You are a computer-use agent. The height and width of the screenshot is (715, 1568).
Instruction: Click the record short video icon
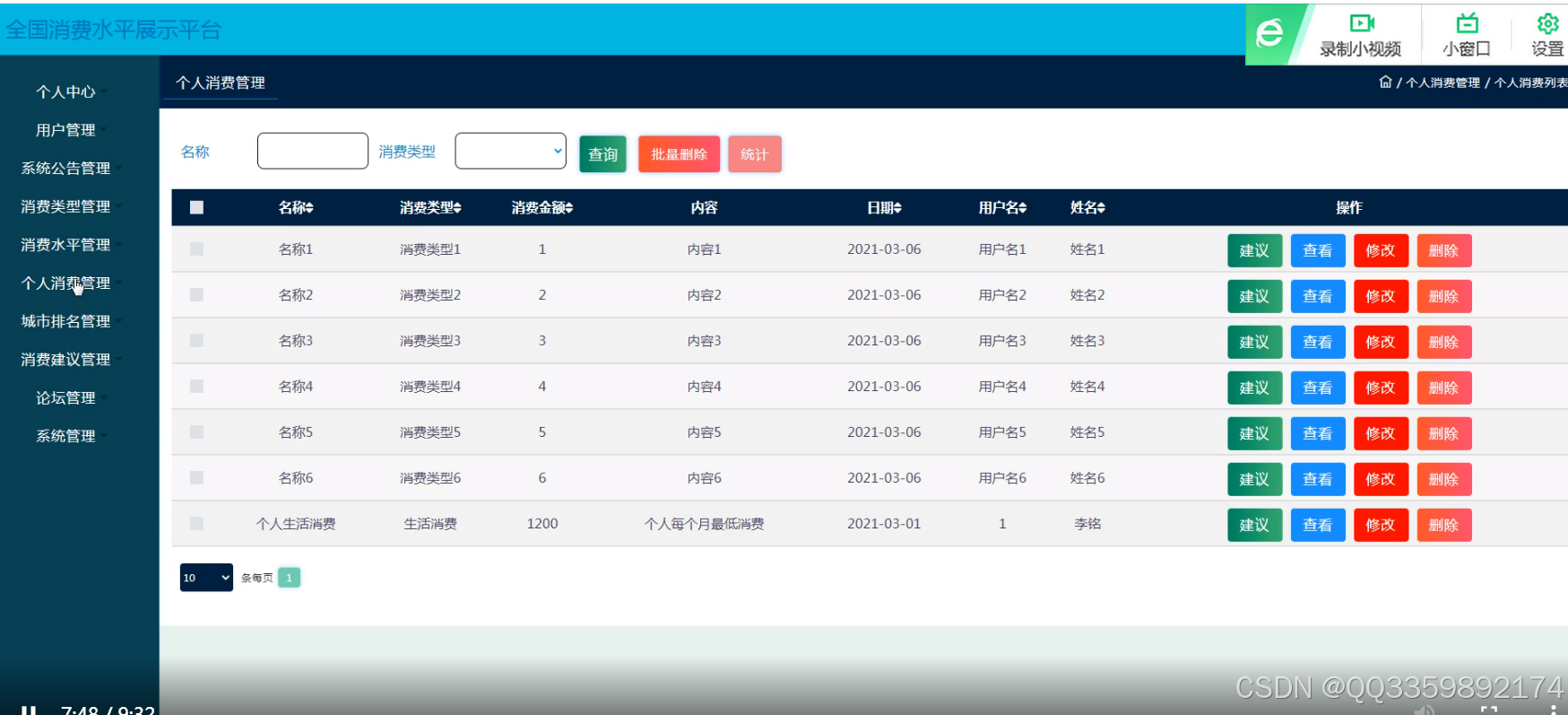click(1361, 23)
